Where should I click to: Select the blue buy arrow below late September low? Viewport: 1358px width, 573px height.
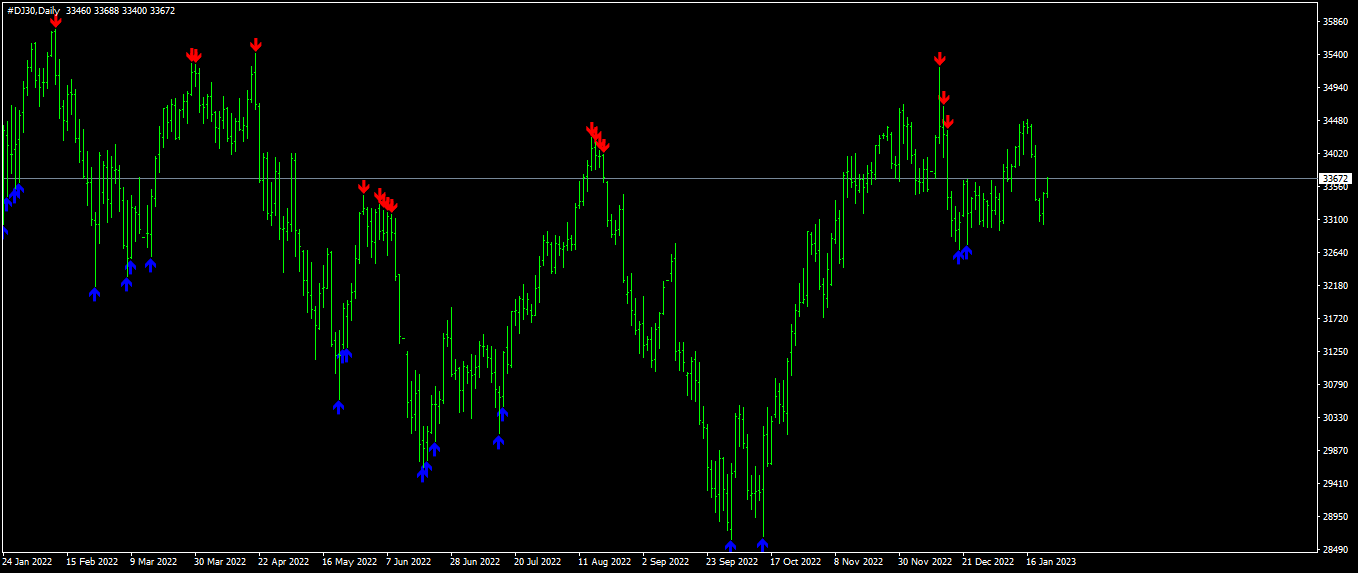tap(731, 546)
